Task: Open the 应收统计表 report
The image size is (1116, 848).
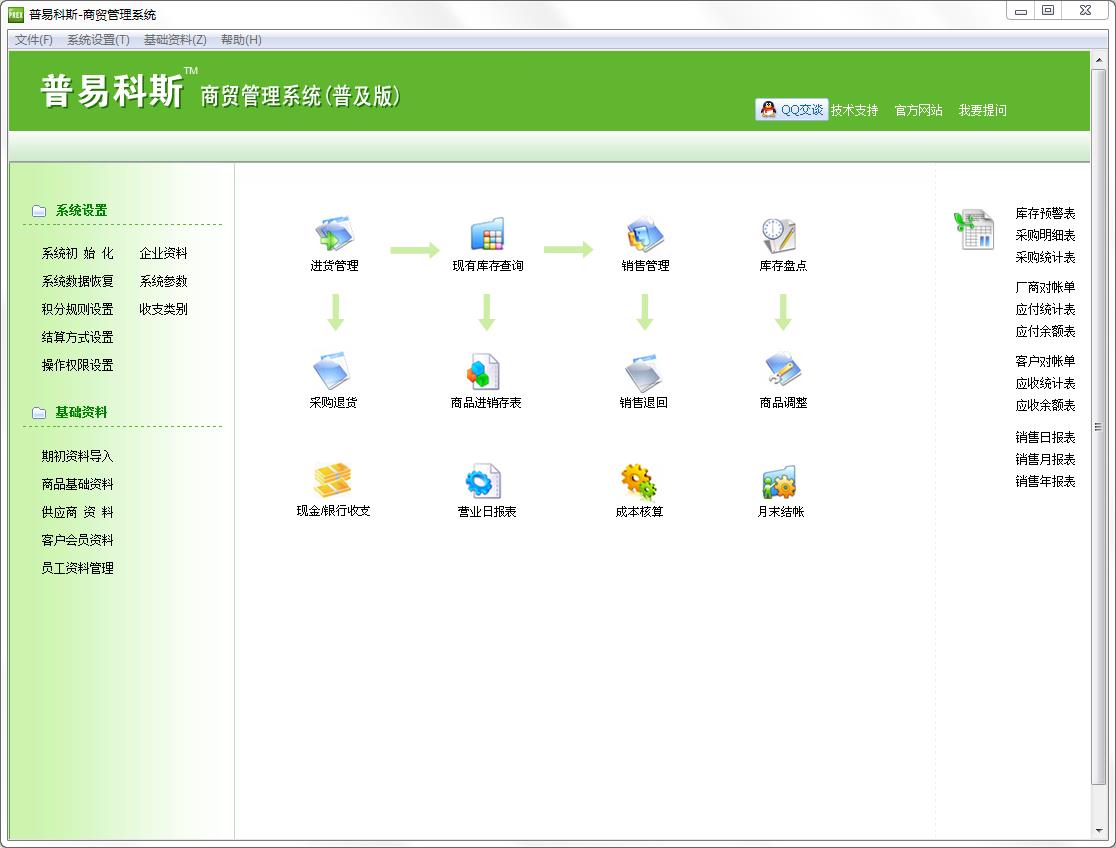Action: tap(1045, 384)
